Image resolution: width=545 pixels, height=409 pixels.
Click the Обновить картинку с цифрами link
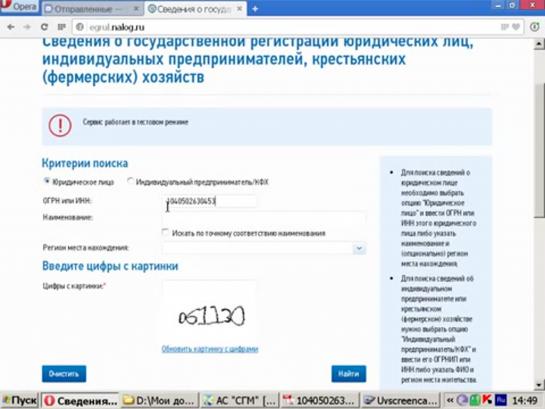tap(210, 349)
